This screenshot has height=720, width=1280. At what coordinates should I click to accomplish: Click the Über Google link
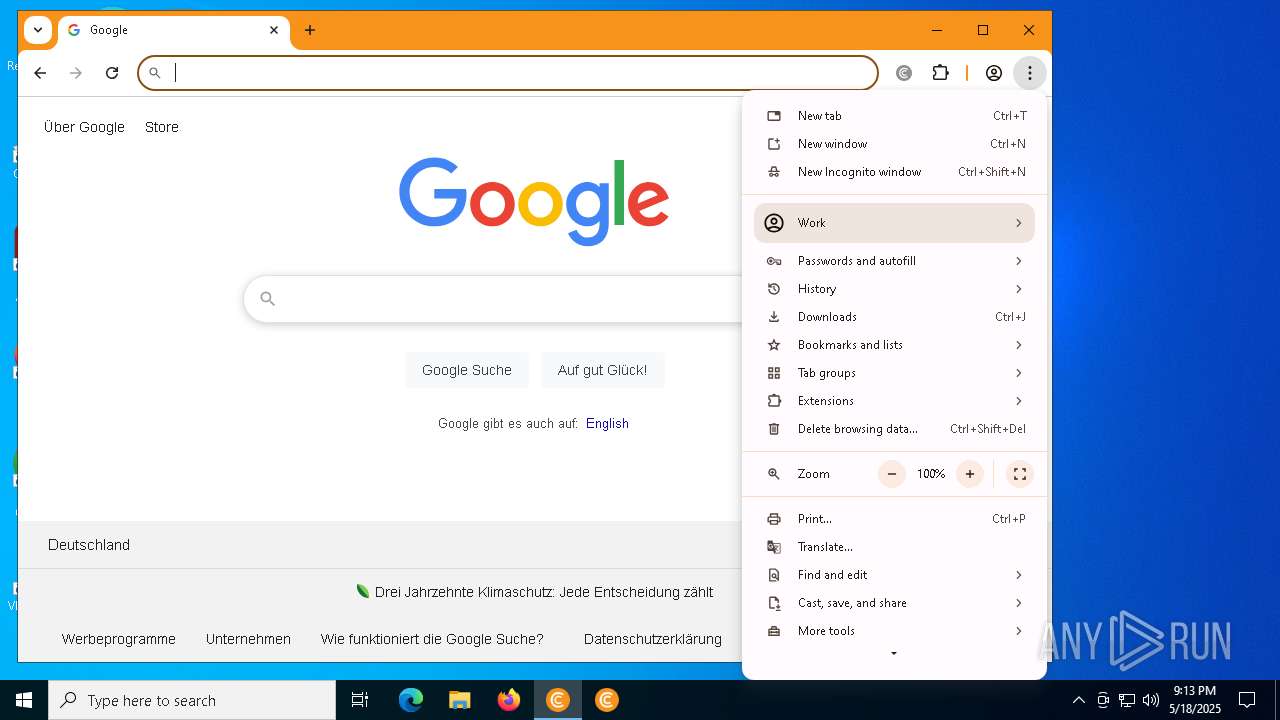pyautogui.click(x=84, y=127)
